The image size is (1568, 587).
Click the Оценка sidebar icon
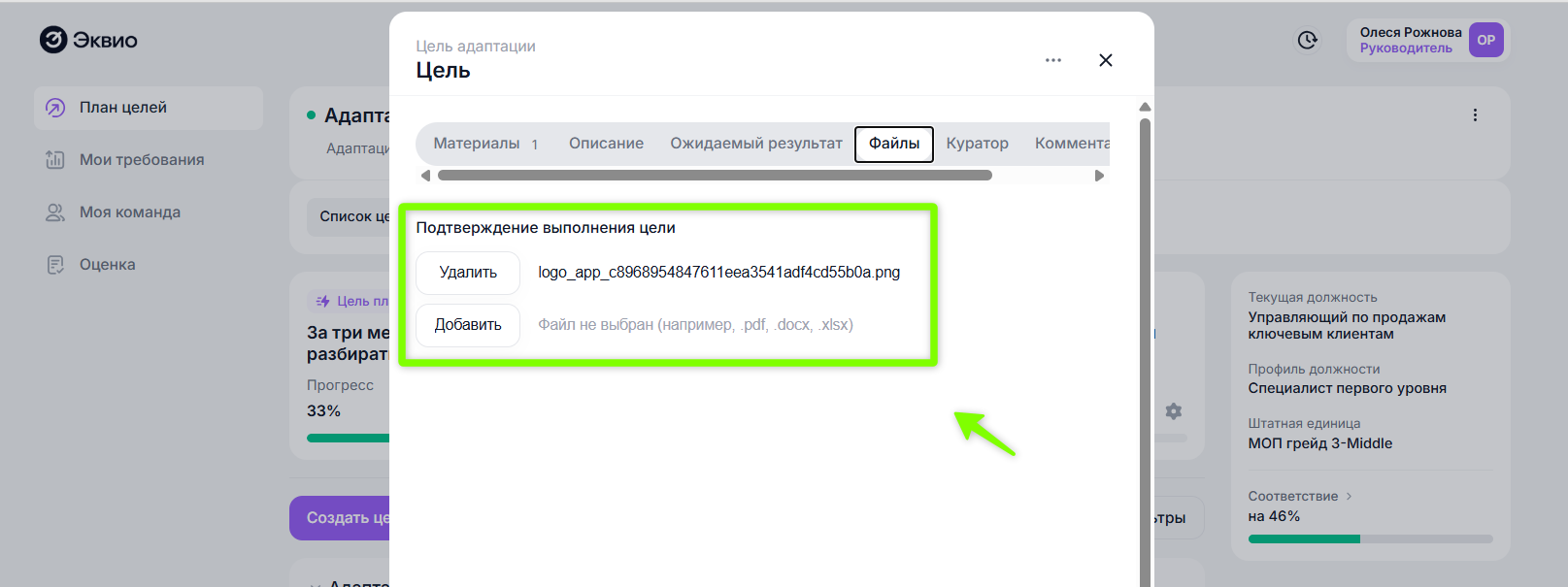click(55, 265)
